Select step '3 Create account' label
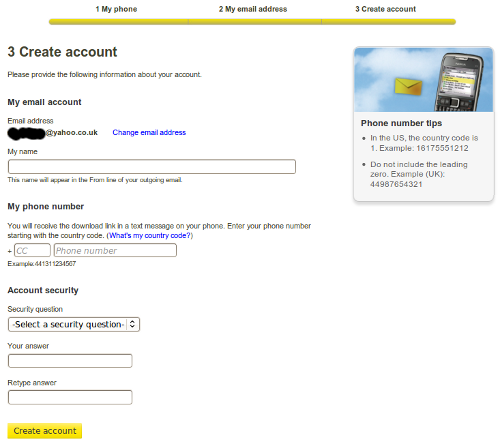500x444 pixels. coord(385,9)
